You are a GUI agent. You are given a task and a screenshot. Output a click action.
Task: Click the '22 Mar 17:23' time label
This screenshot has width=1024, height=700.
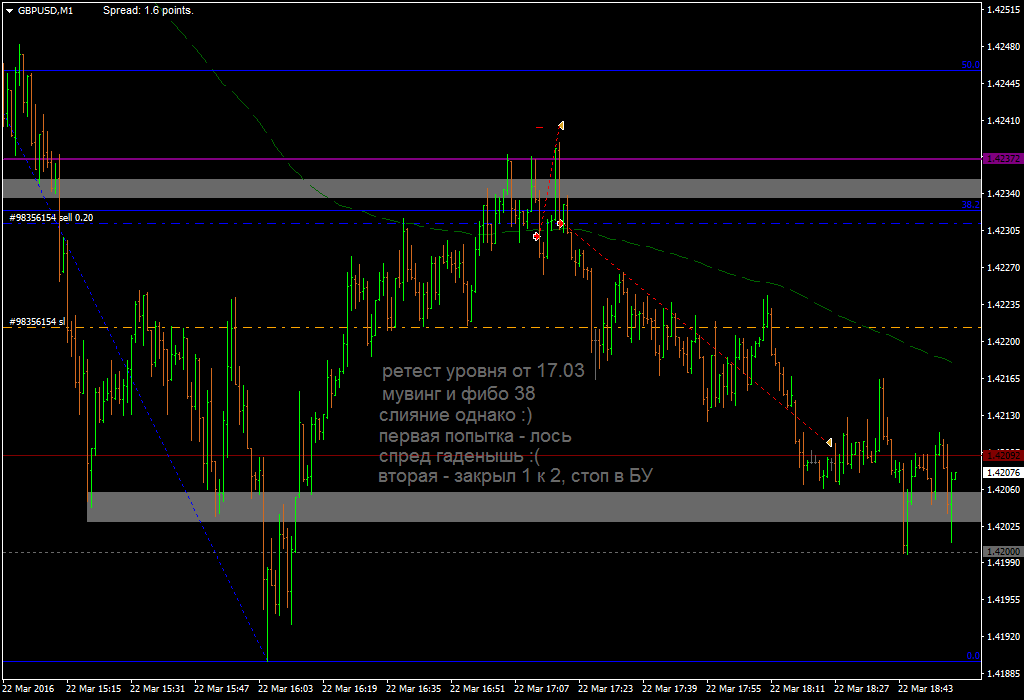point(605,688)
